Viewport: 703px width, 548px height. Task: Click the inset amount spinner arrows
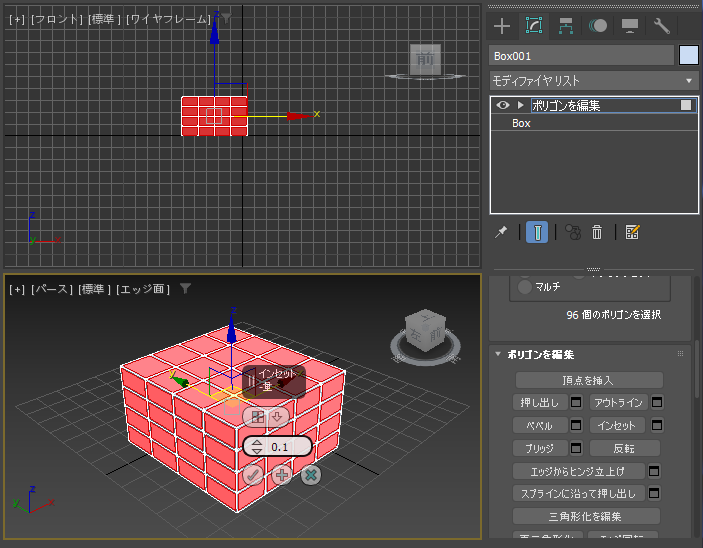pos(257,447)
